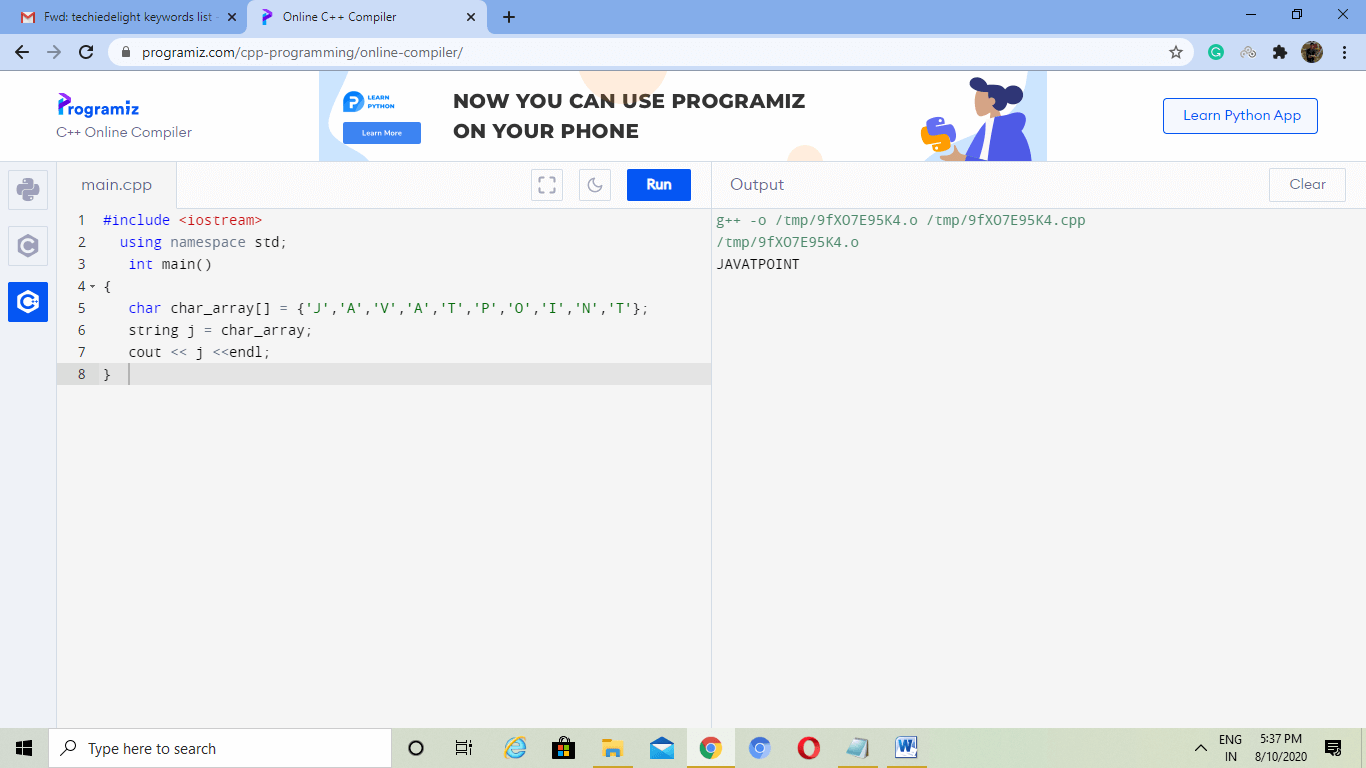Click JAVATPOINT in the output
The image size is (1366, 768).
(x=758, y=264)
